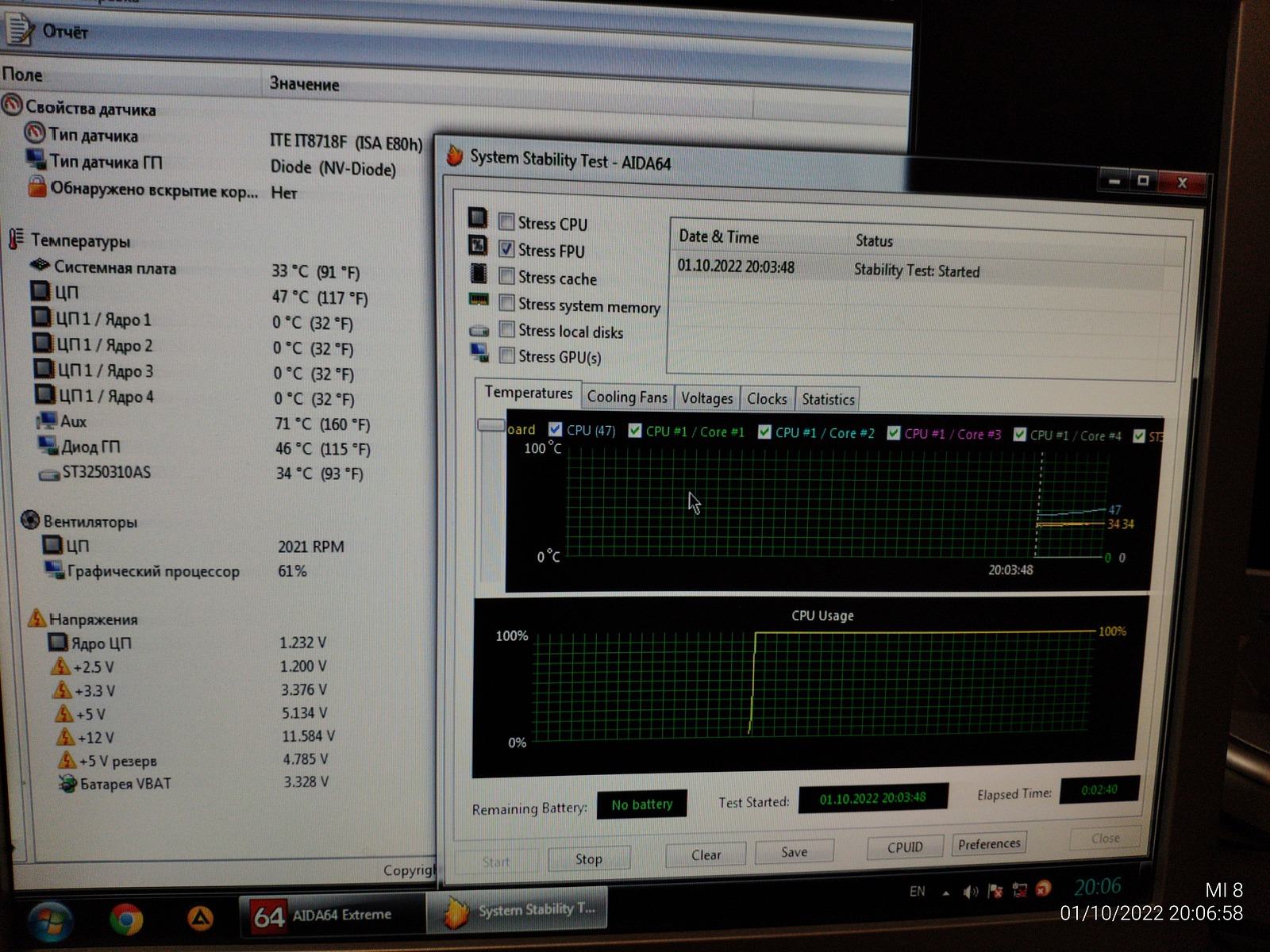Open the Windows Start menu

(50, 922)
